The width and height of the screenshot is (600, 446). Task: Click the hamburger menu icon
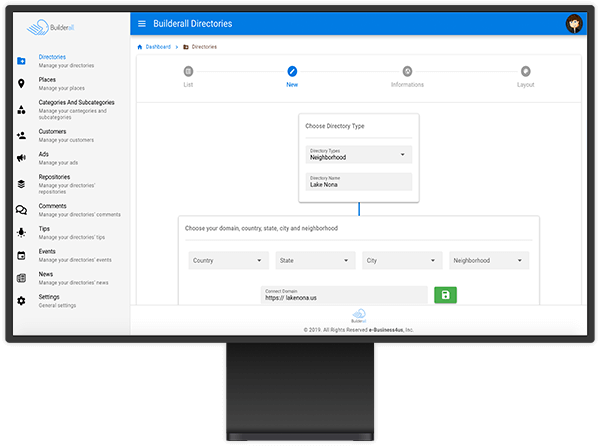(x=142, y=23)
